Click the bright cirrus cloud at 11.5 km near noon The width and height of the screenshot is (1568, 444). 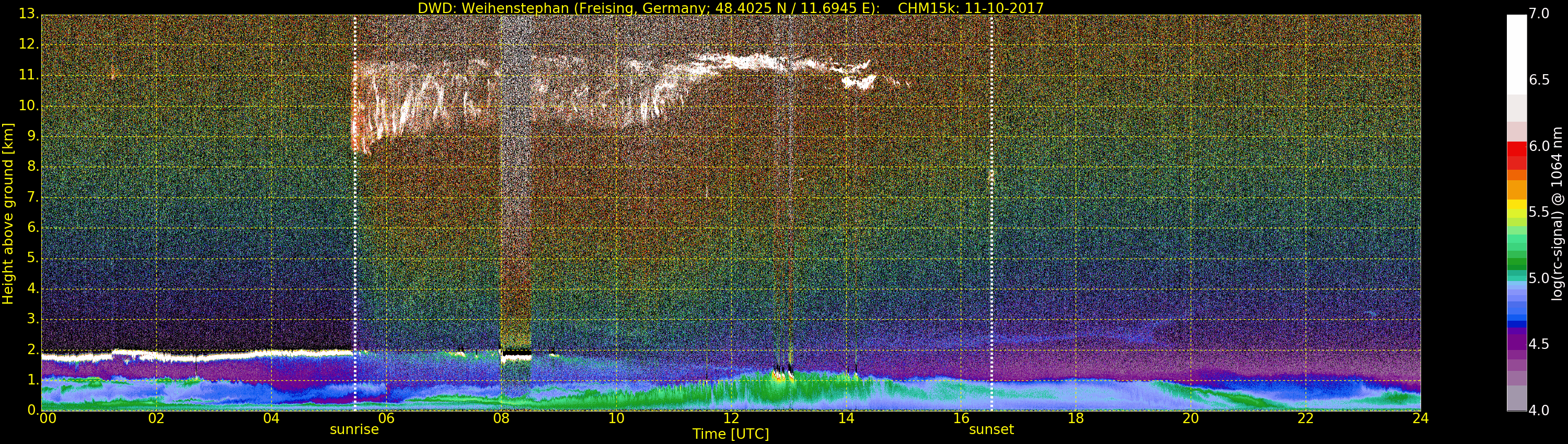[x=748, y=62]
